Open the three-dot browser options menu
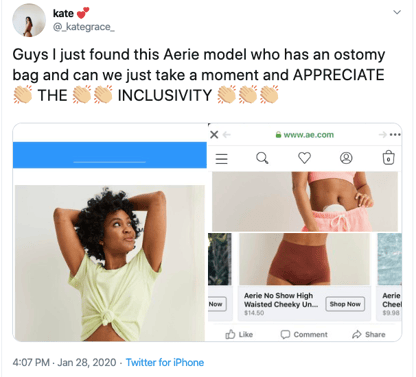The image size is (416, 377). click(395, 135)
